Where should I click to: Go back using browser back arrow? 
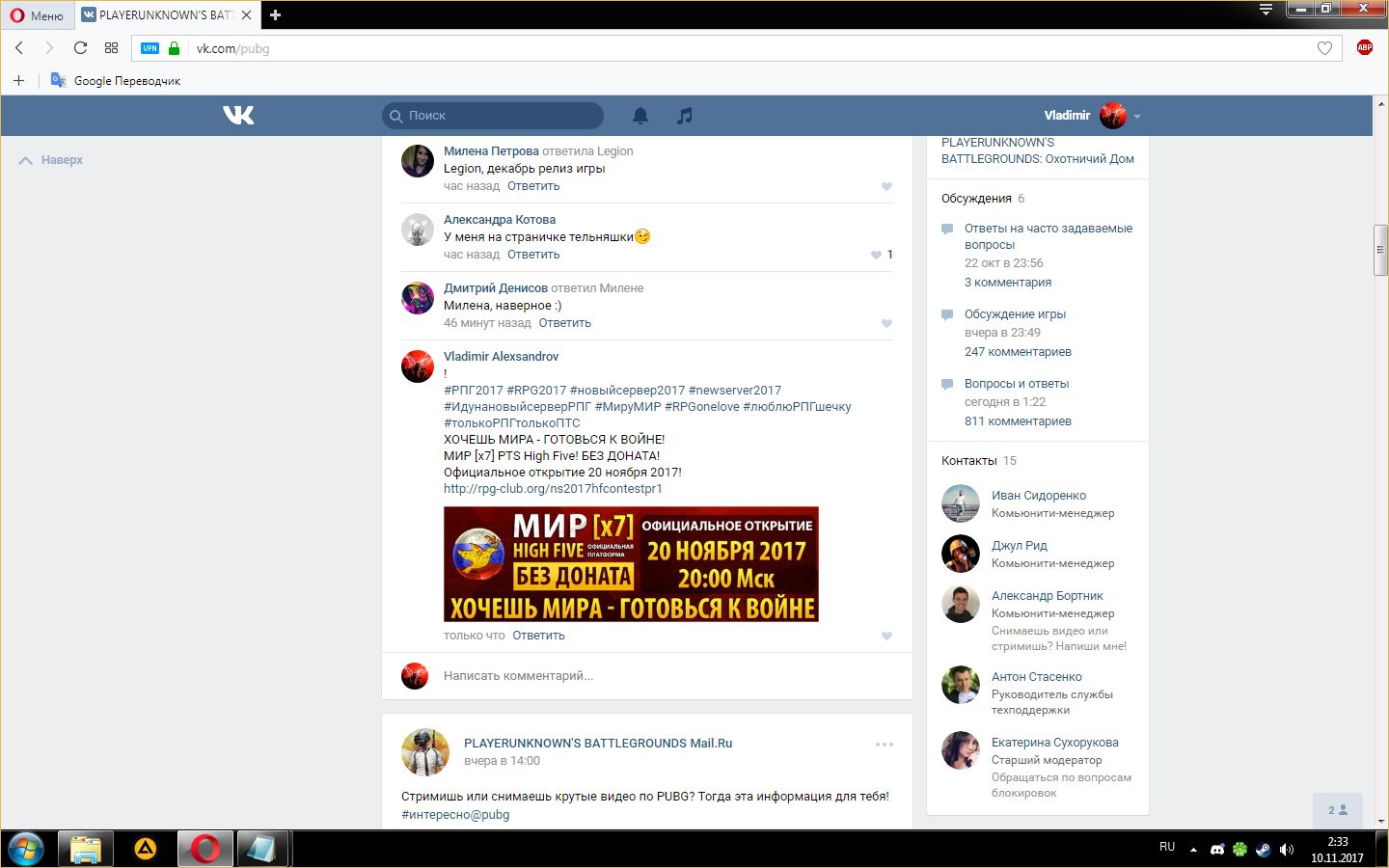click(19, 48)
